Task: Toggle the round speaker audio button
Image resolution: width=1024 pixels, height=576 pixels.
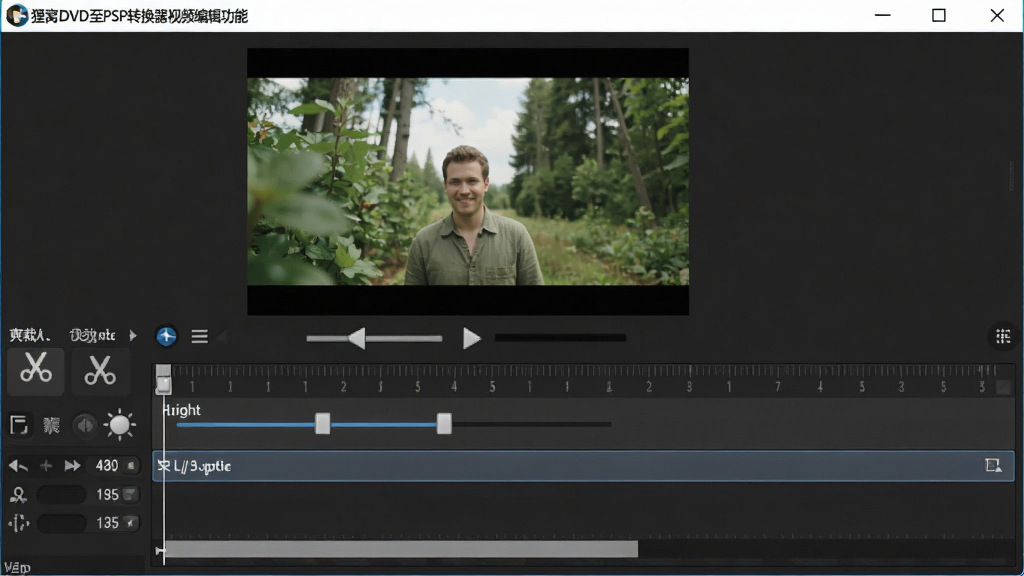Action: (85, 425)
